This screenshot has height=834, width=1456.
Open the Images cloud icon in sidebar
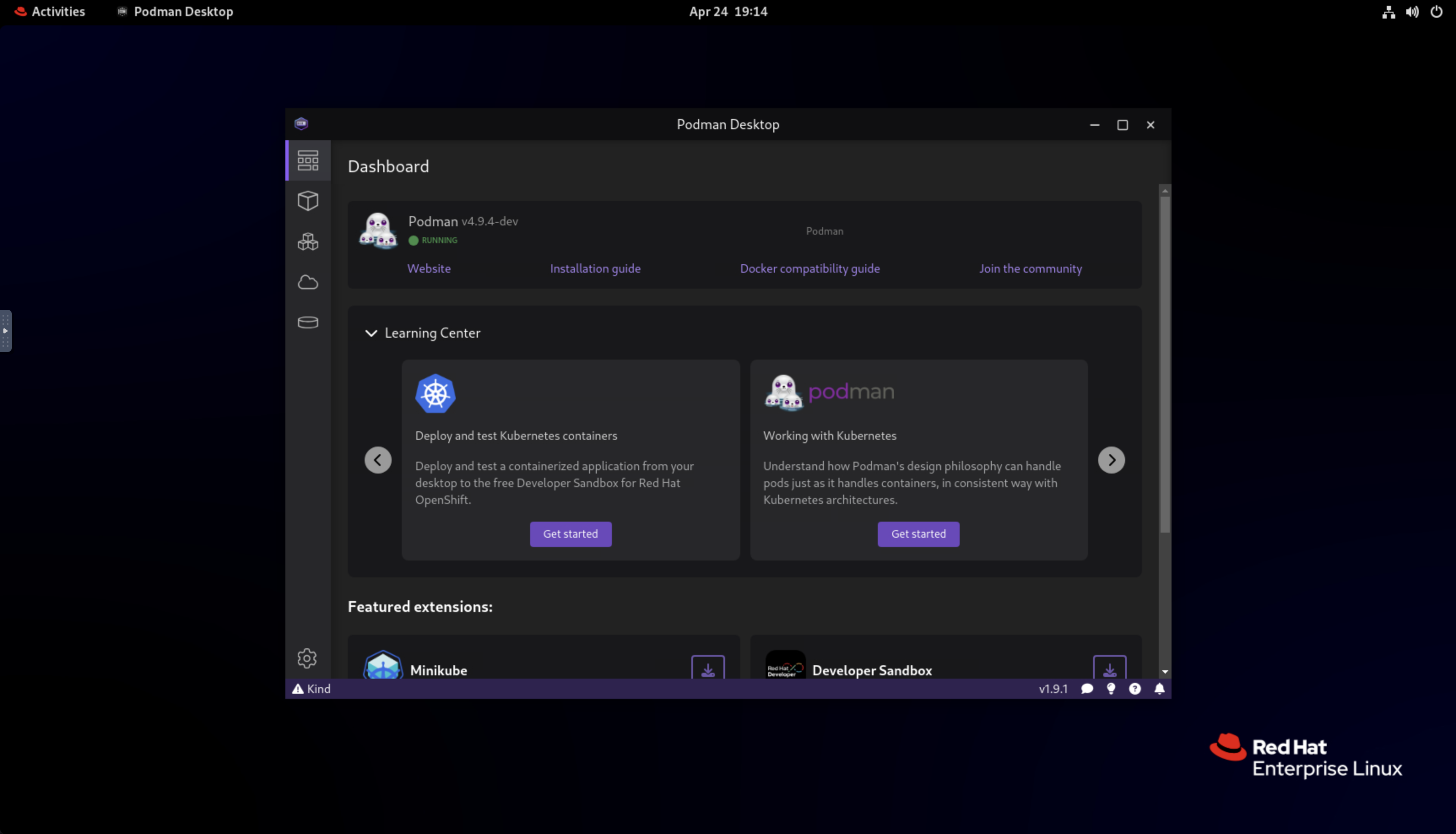click(308, 282)
